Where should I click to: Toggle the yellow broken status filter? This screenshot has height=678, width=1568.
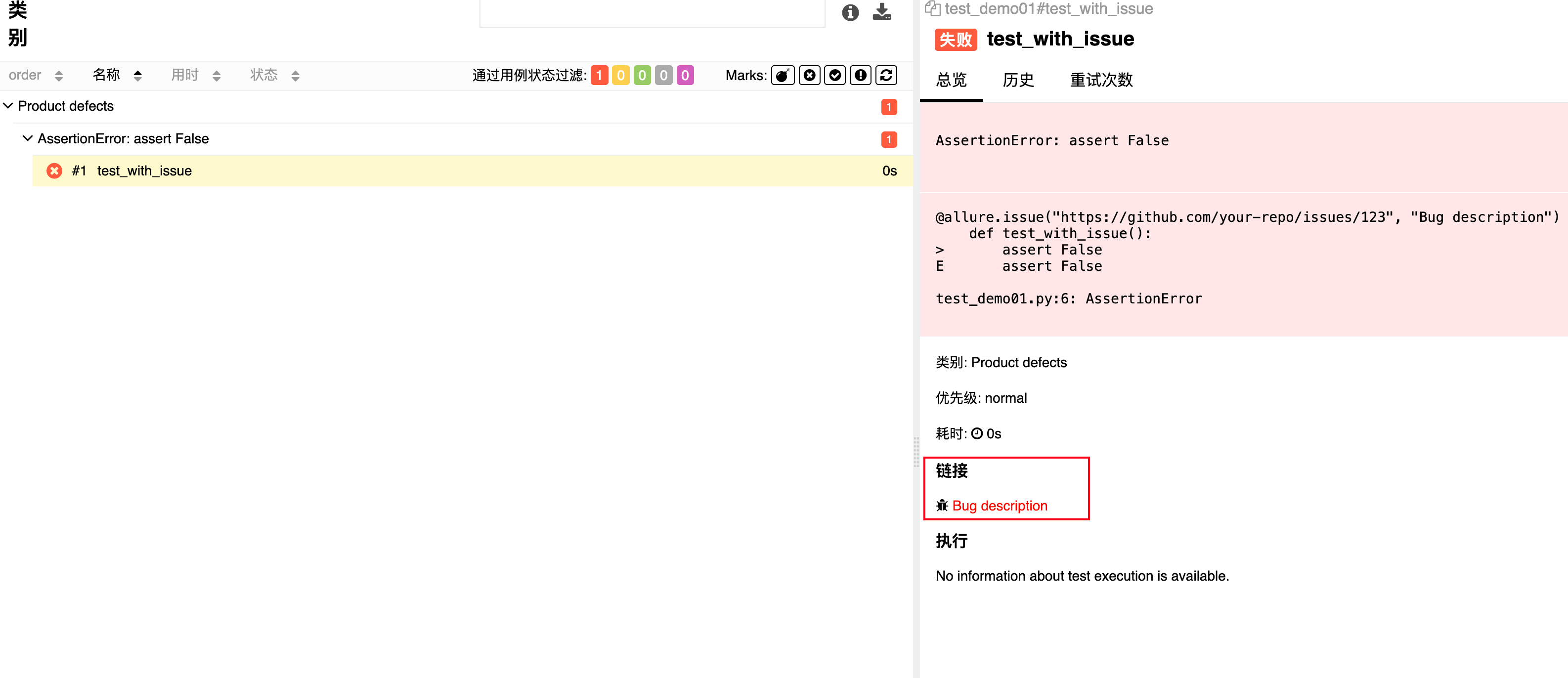620,76
